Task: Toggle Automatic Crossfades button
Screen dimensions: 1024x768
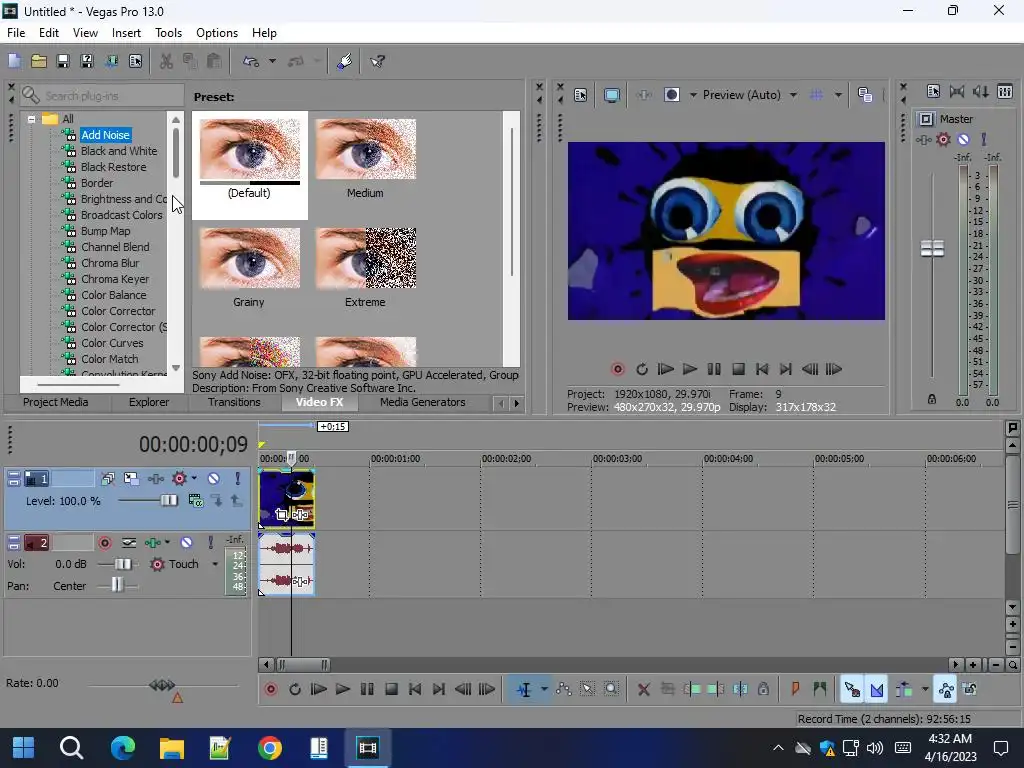Action: tap(876, 689)
